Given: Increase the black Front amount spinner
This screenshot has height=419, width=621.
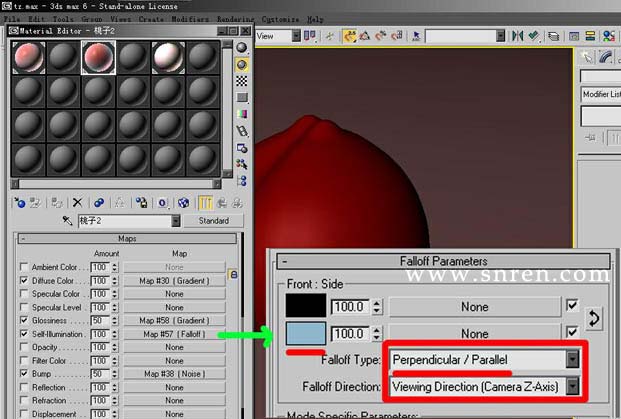Looking at the screenshot, I should (377, 303).
